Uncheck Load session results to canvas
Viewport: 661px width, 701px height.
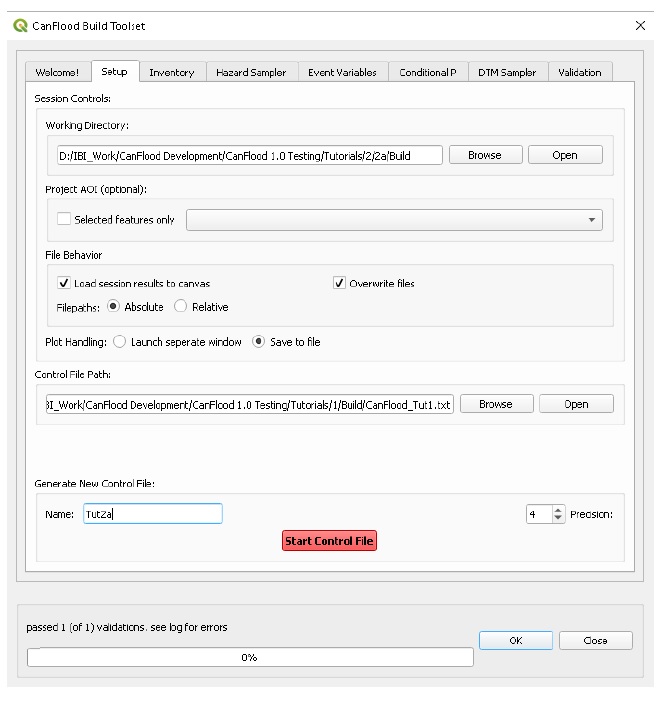[x=64, y=283]
